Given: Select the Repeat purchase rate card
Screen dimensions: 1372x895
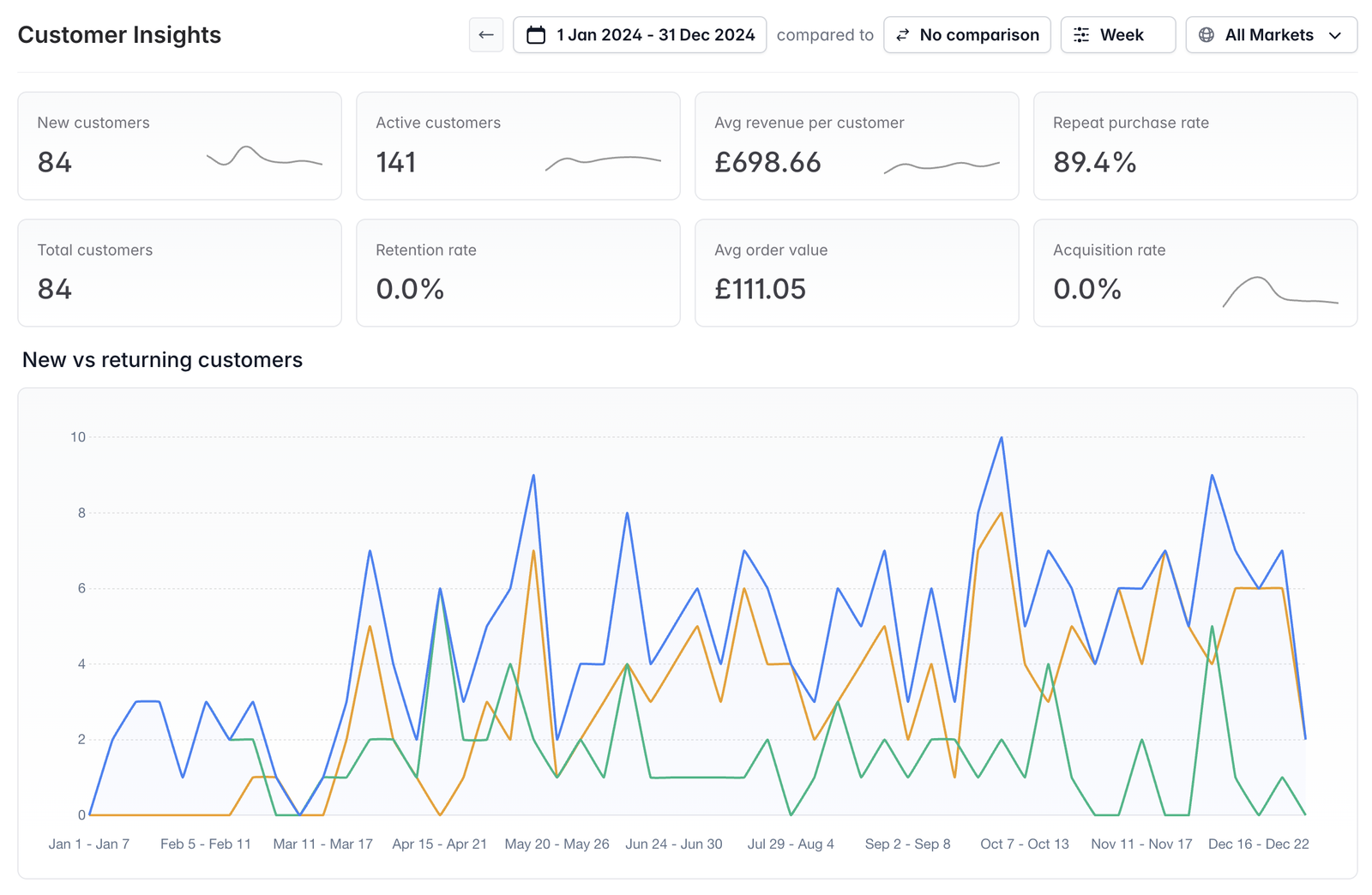Looking at the screenshot, I should click(x=1195, y=146).
